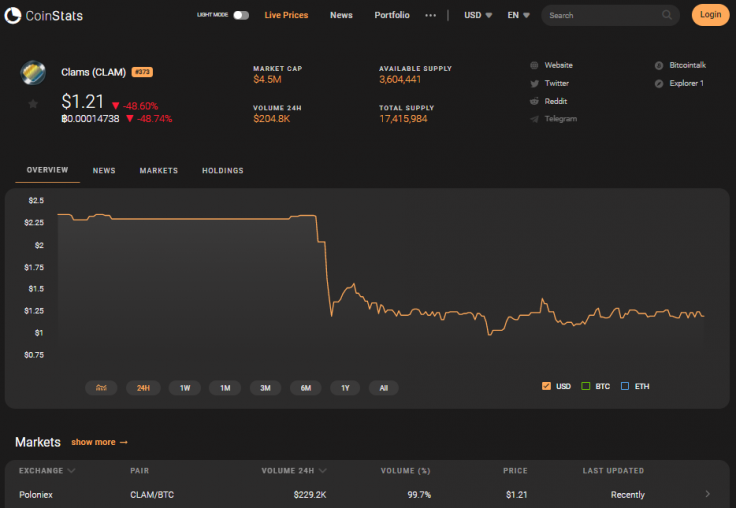The height and width of the screenshot is (508, 736).
Task: Toggle the Light Mode switch
Action: 241,15
